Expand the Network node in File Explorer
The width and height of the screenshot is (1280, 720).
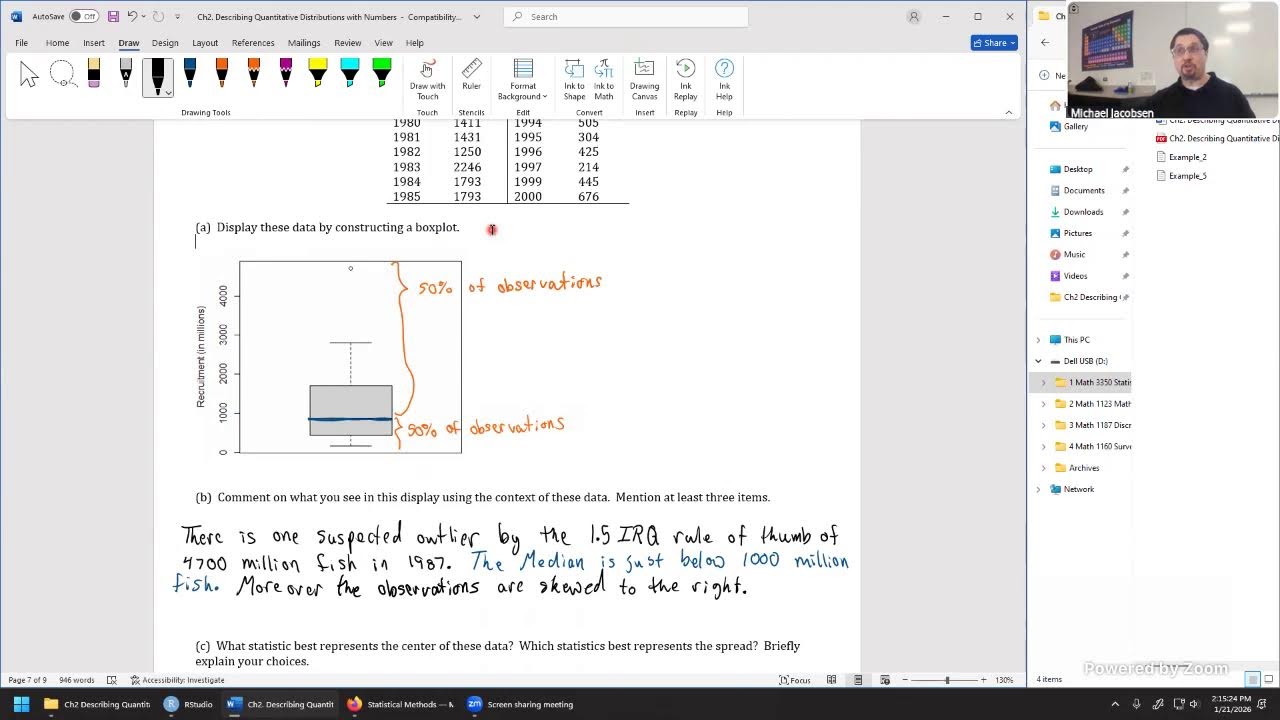[x=1038, y=489]
